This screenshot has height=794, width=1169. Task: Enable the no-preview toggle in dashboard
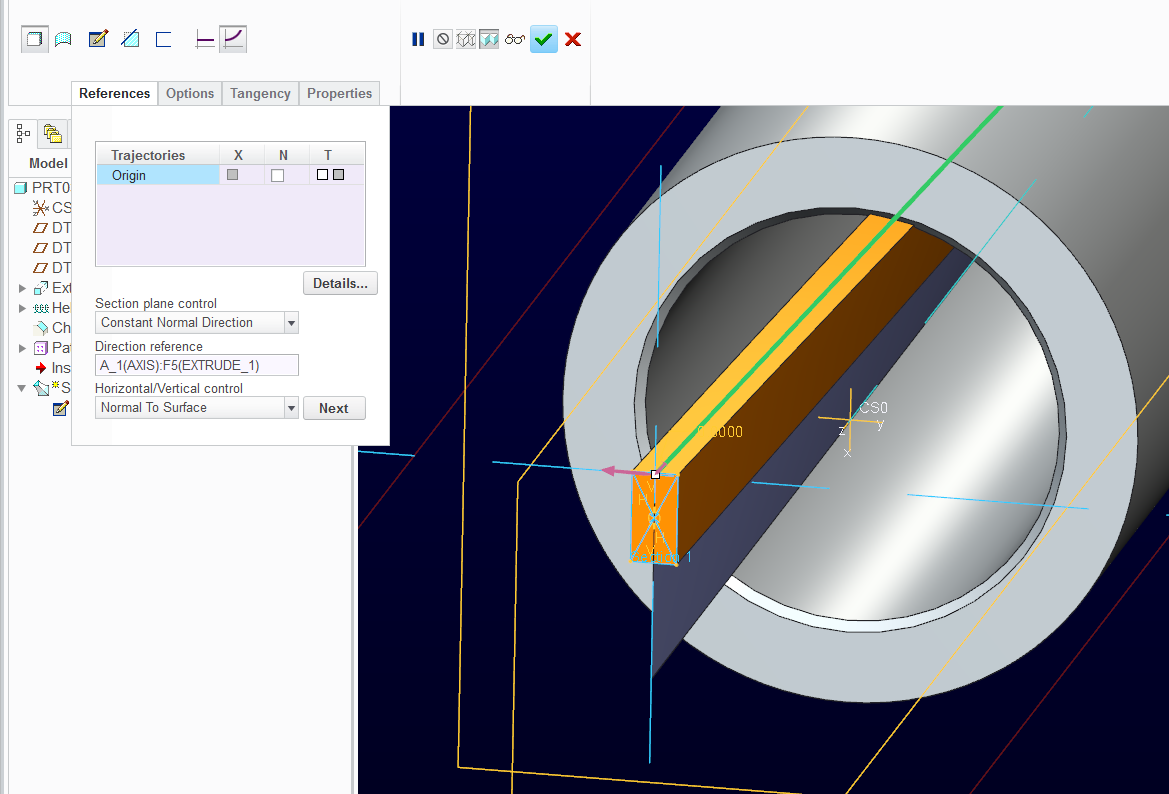(442, 39)
